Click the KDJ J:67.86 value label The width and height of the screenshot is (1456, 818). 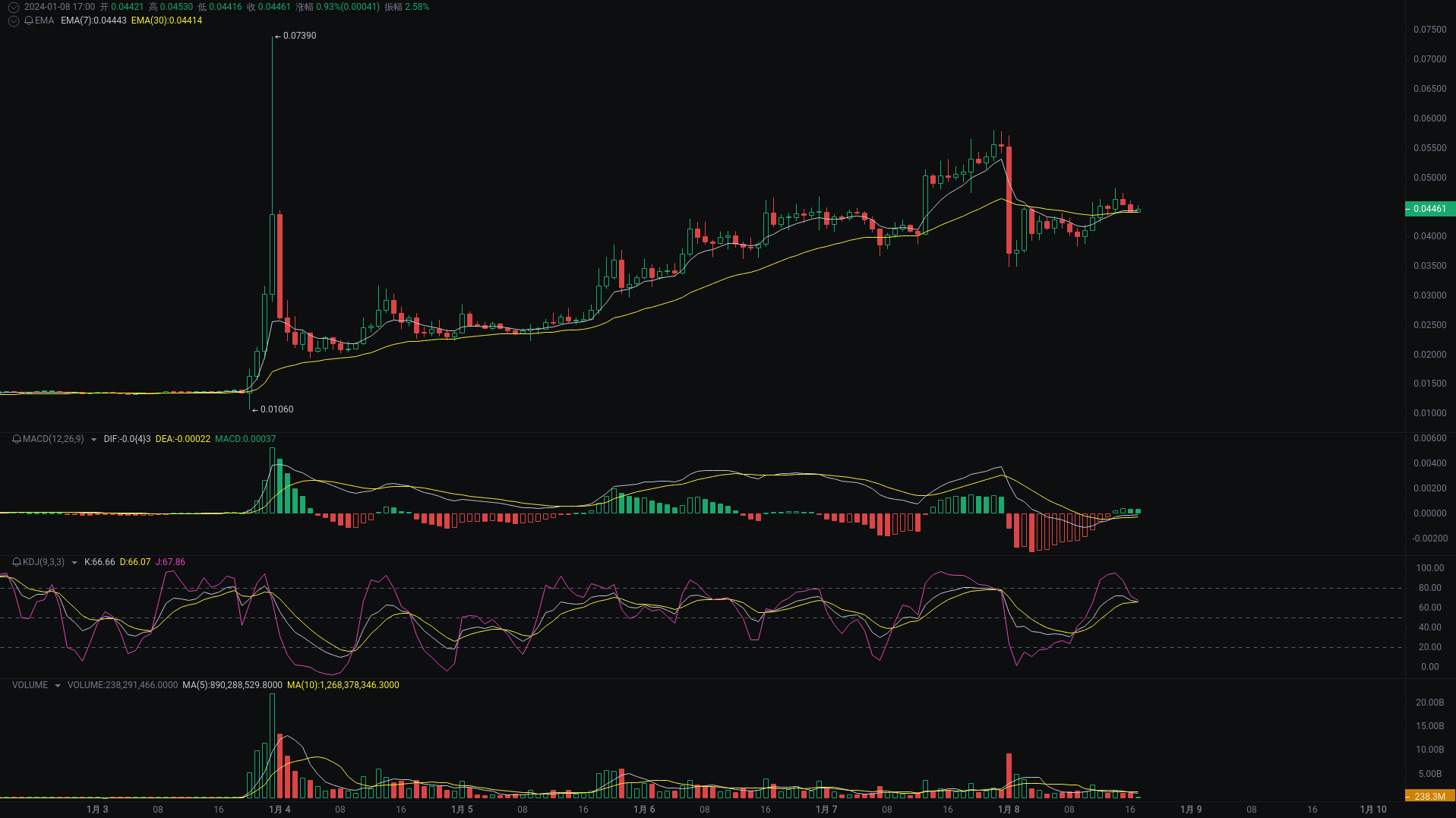pyautogui.click(x=169, y=562)
